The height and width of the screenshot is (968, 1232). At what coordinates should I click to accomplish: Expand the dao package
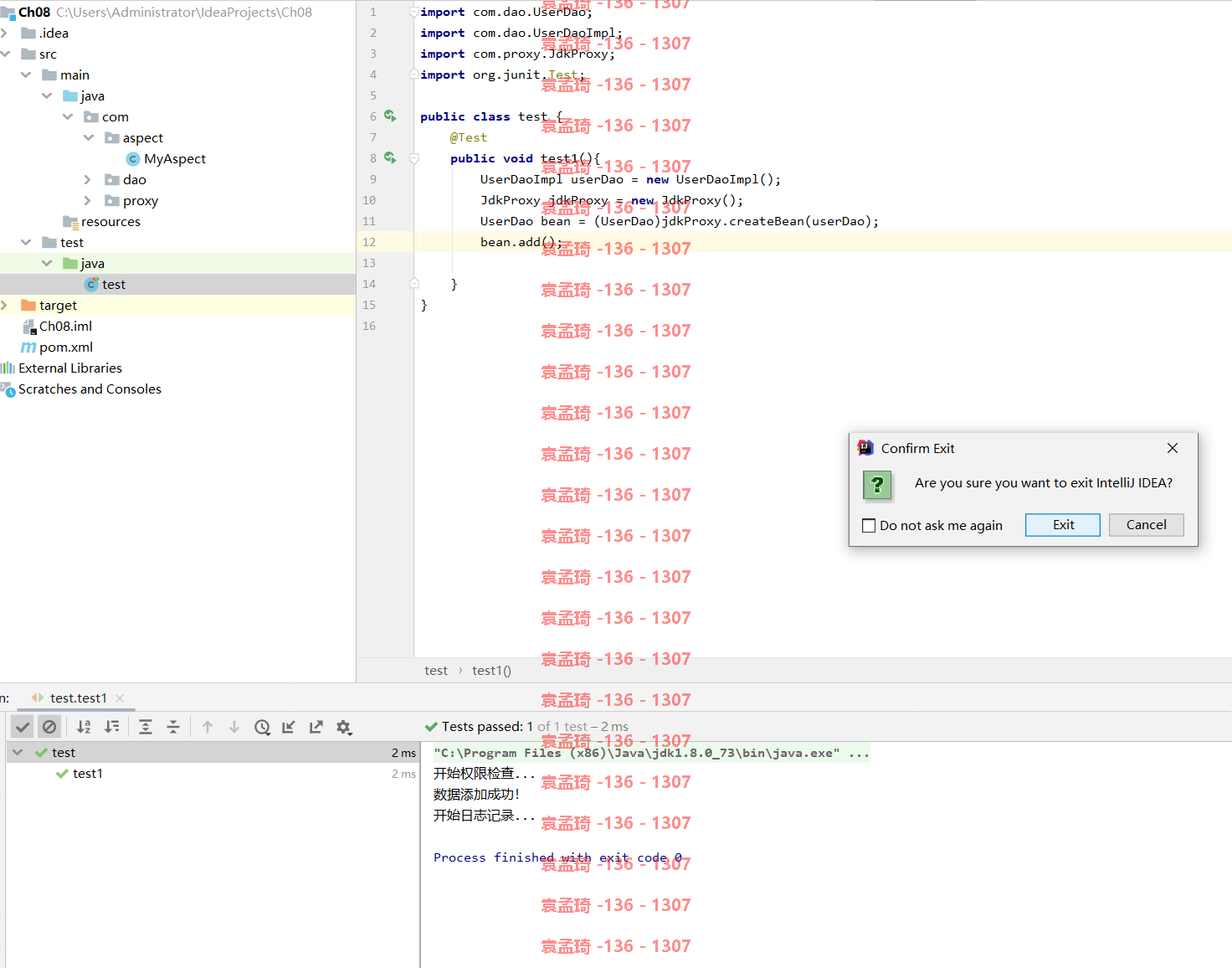tap(88, 179)
